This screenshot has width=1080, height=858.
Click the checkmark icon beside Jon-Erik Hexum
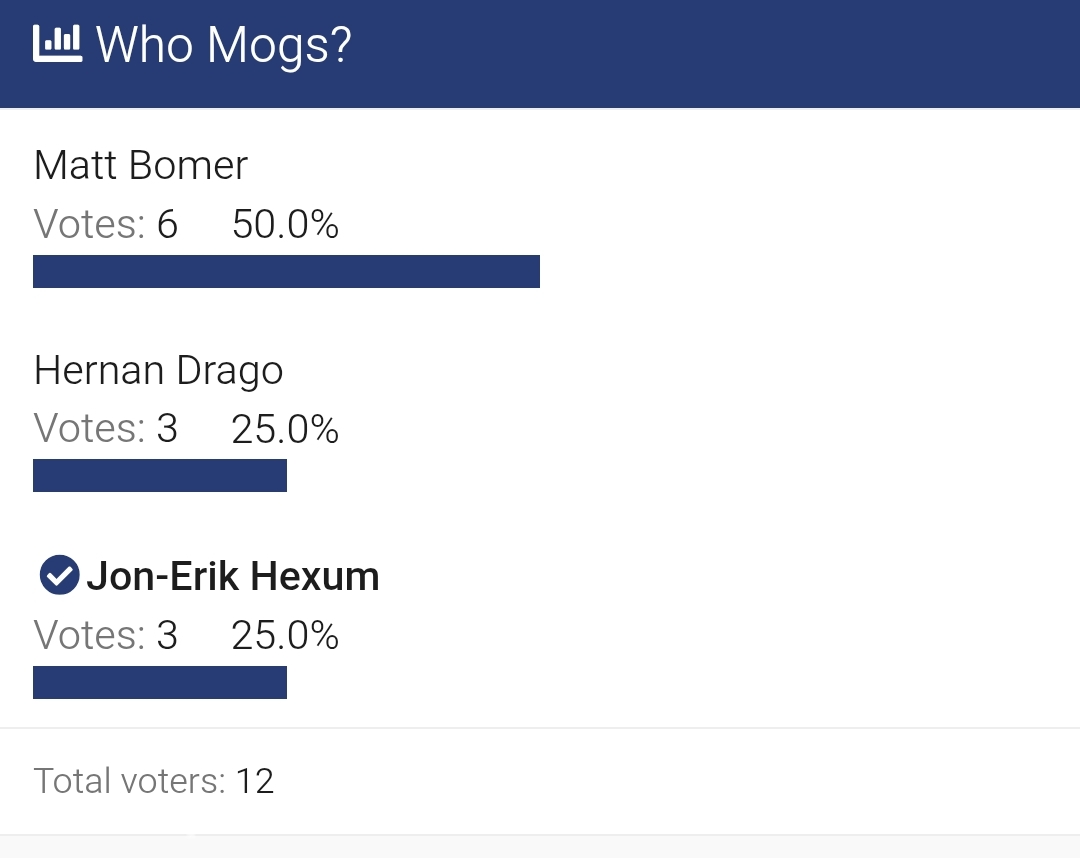pos(59,575)
